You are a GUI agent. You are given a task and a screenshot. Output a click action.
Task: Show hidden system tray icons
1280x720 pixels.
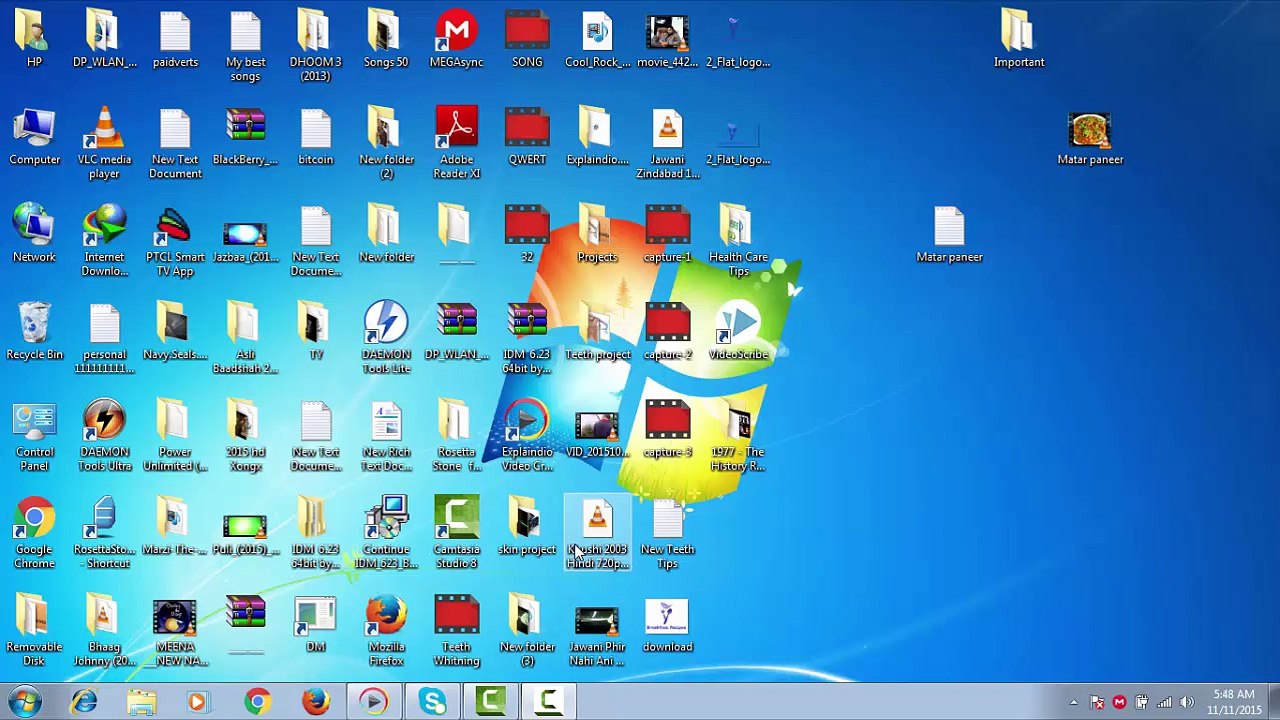point(1074,702)
